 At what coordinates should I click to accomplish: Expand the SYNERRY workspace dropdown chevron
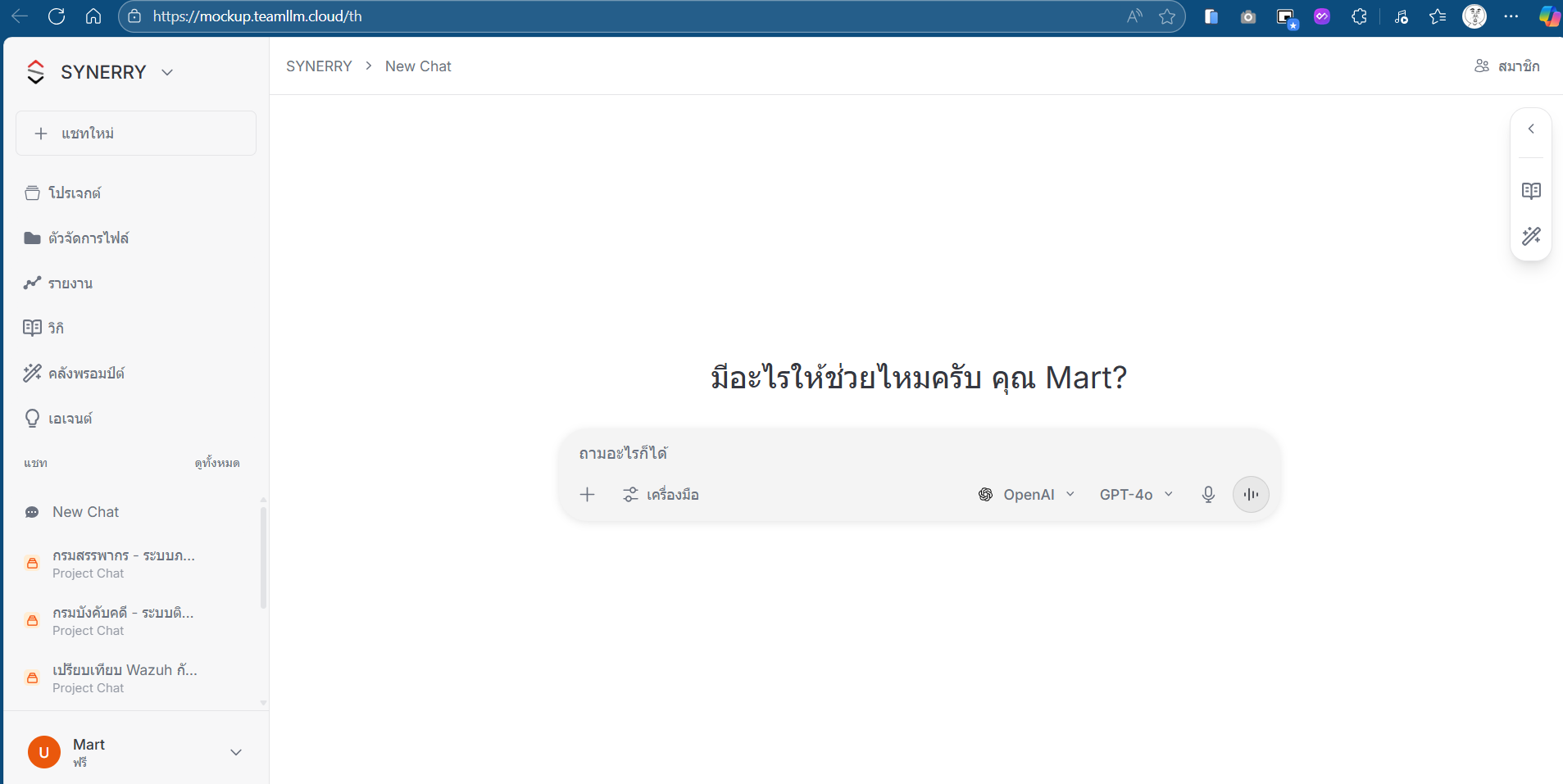tap(167, 72)
